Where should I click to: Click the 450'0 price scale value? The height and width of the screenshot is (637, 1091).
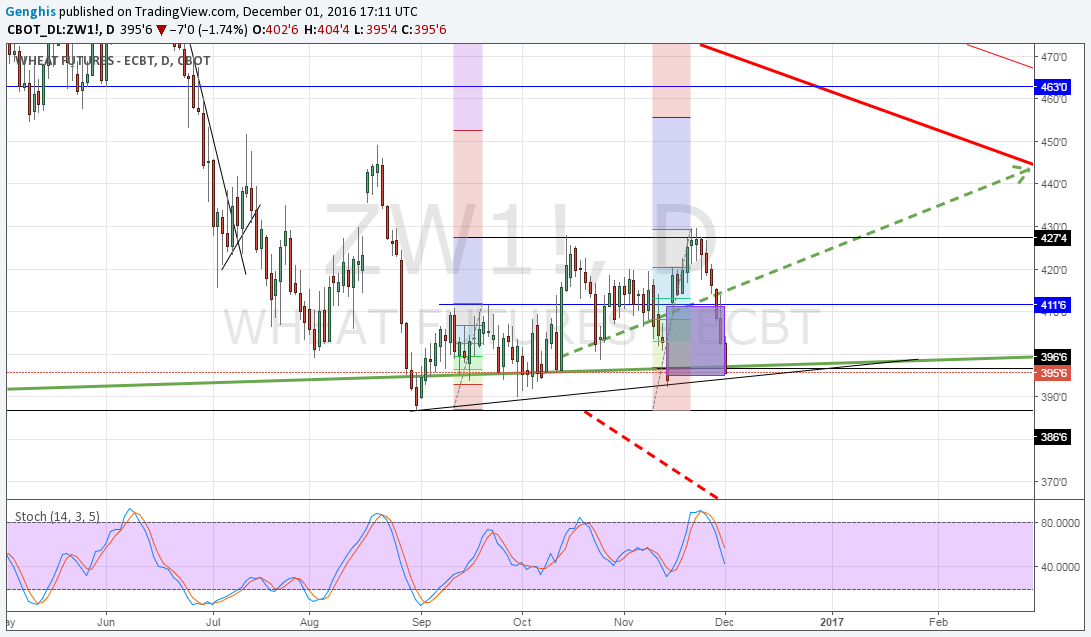[x=1054, y=142]
